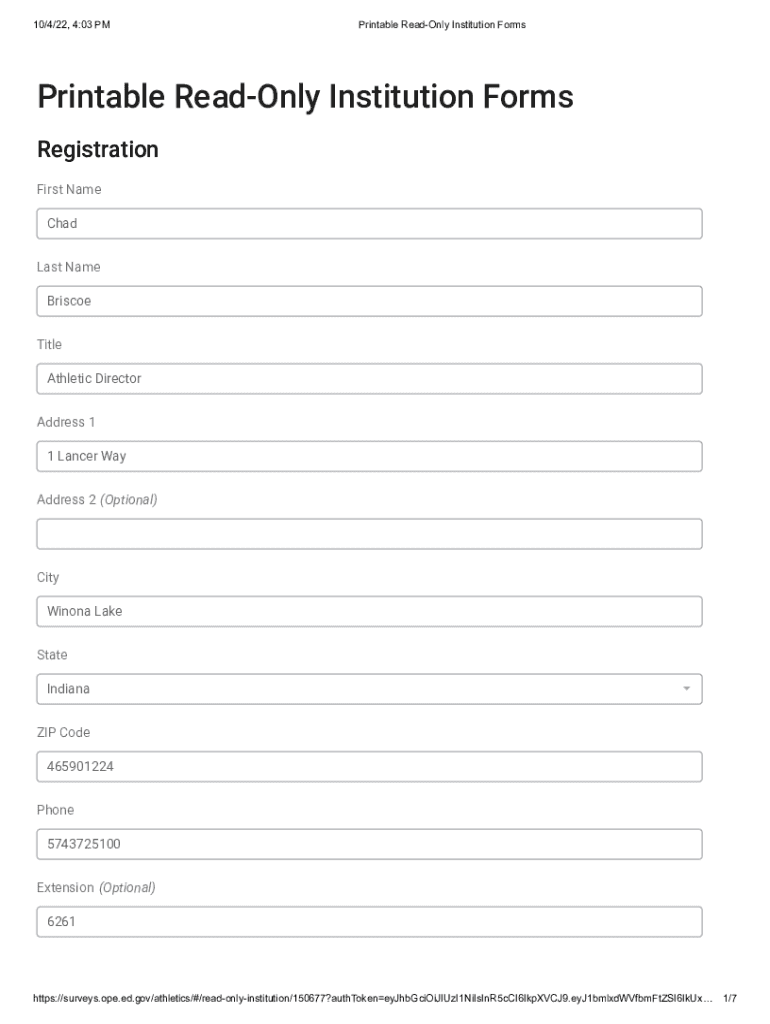
Task: Click the large Printable Read-Only Institution Forms heading
Action: pos(305,97)
